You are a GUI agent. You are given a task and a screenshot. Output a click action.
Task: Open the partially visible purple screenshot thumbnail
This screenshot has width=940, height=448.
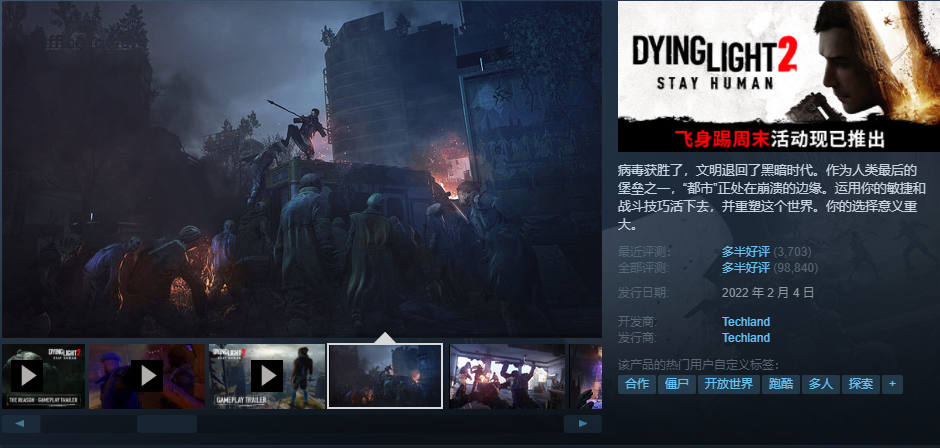[585, 376]
